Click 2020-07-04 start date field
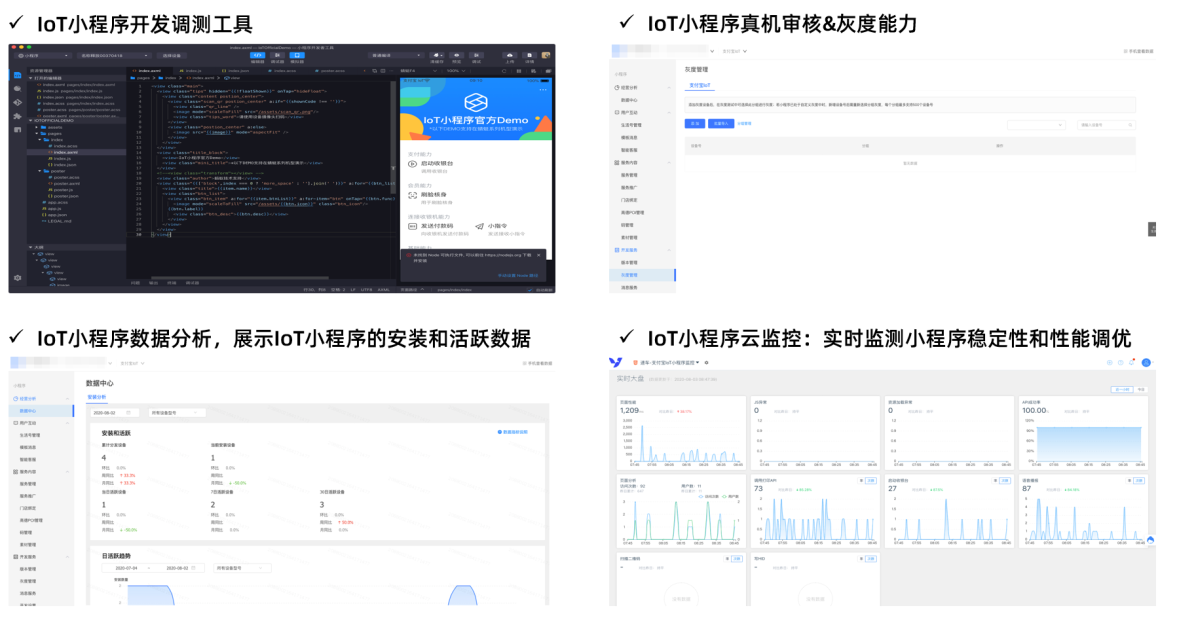Image resolution: width=1177 pixels, height=629 pixels. [x=126, y=568]
